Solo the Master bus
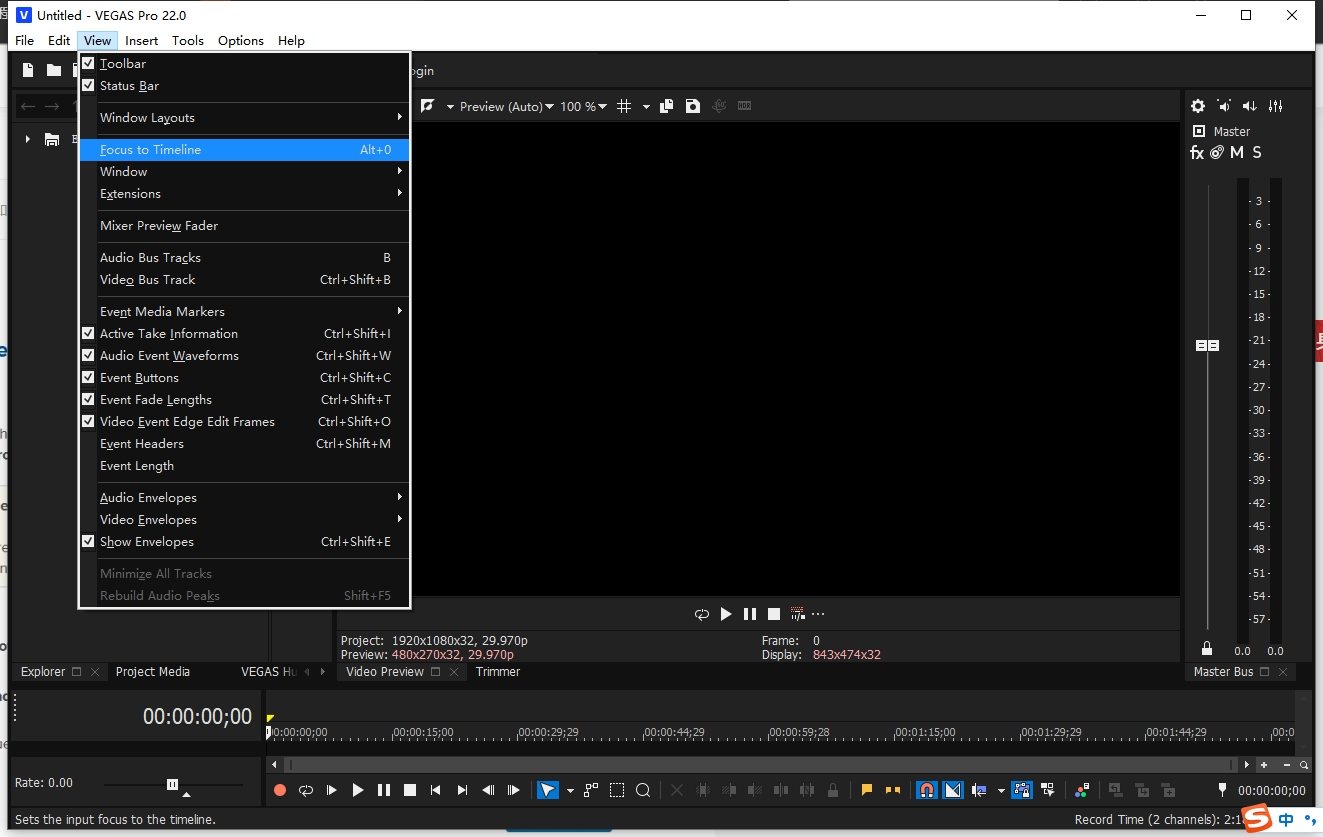Image resolution: width=1323 pixels, height=837 pixels. (x=1257, y=153)
